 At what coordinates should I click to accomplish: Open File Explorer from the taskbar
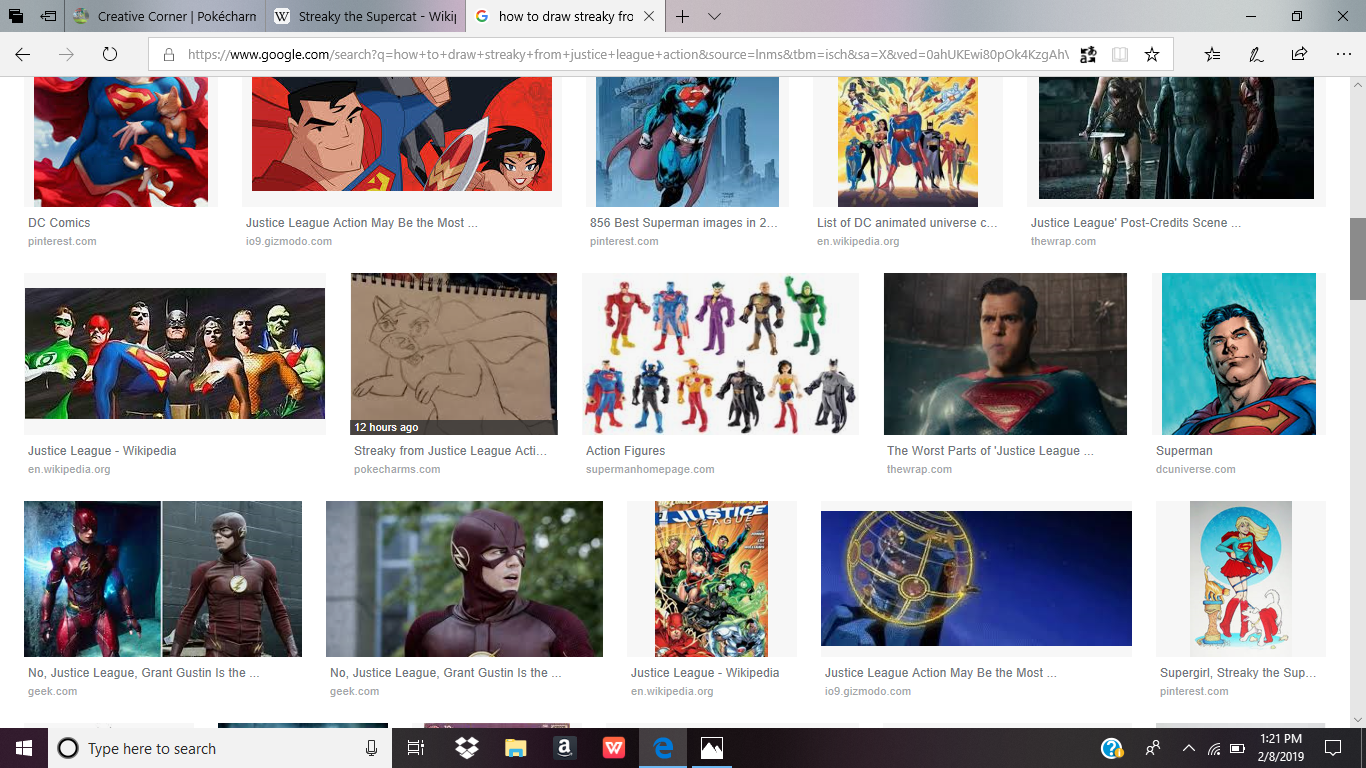tap(515, 748)
